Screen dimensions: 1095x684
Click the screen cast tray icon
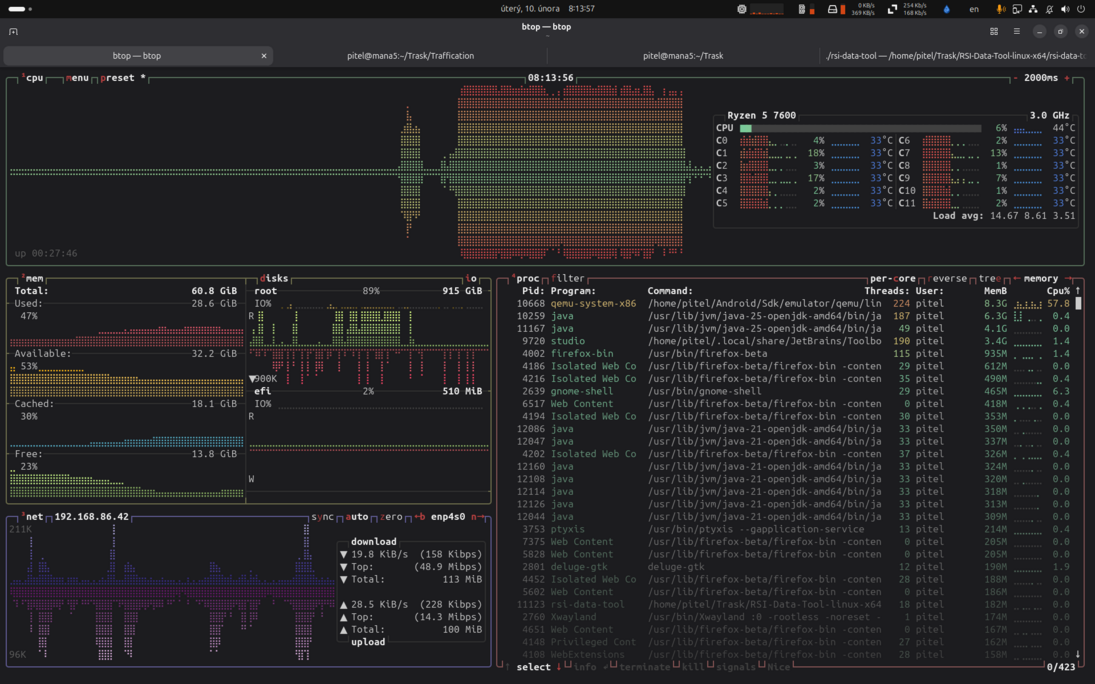(1017, 9)
